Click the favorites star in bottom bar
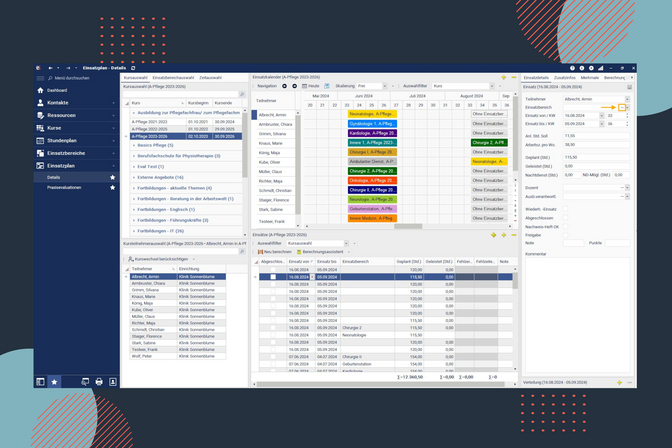 coord(55,381)
